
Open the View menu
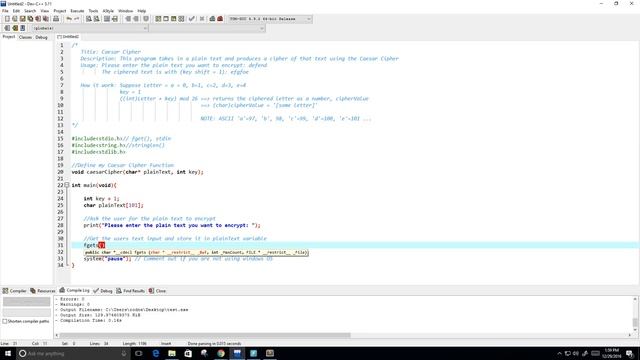tap(45, 11)
